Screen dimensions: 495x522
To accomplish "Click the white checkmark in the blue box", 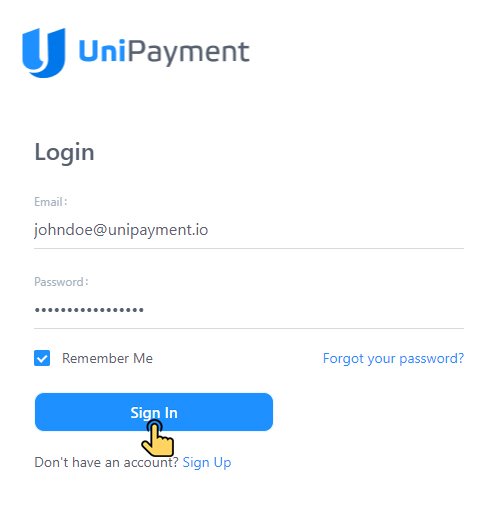I will point(42,359).
